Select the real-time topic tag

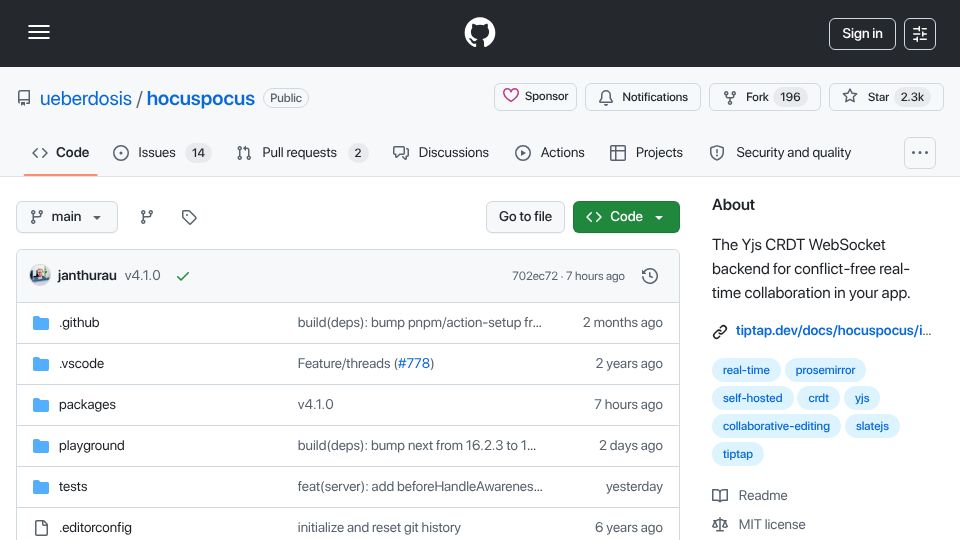pos(746,370)
